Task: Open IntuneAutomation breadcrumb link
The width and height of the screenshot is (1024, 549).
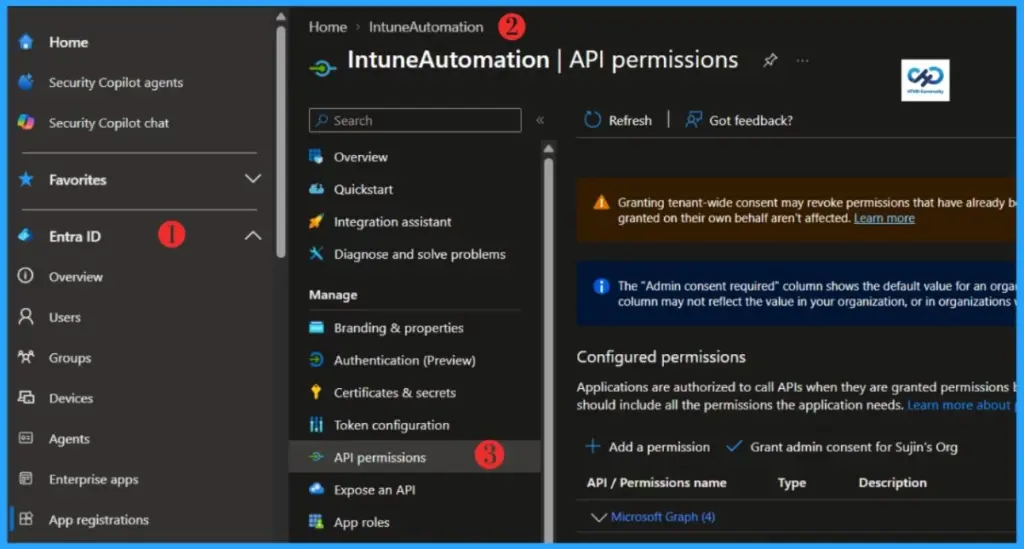Action: click(426, 27)
